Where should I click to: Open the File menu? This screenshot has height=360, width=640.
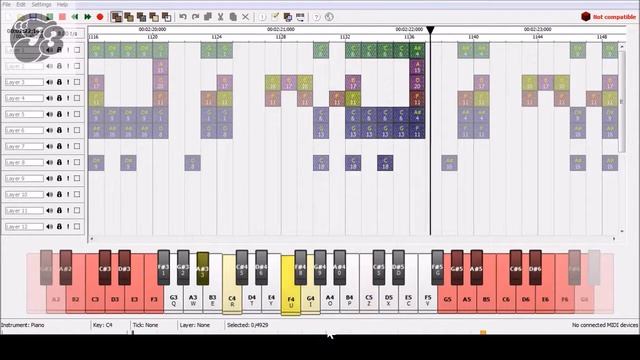[6, 4]
